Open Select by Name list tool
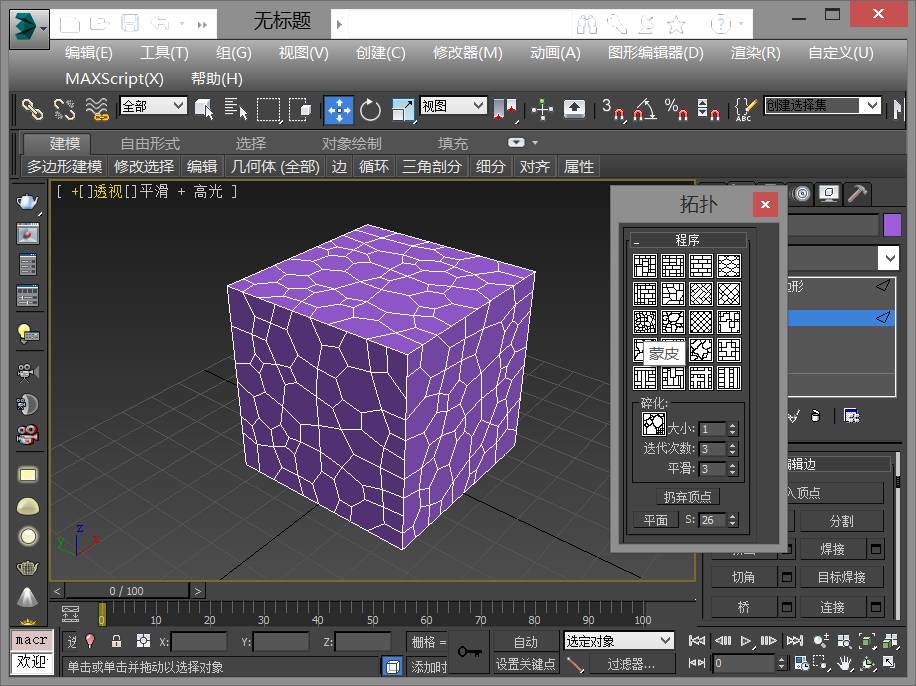 pyautogui.click(x=235, y=109)
